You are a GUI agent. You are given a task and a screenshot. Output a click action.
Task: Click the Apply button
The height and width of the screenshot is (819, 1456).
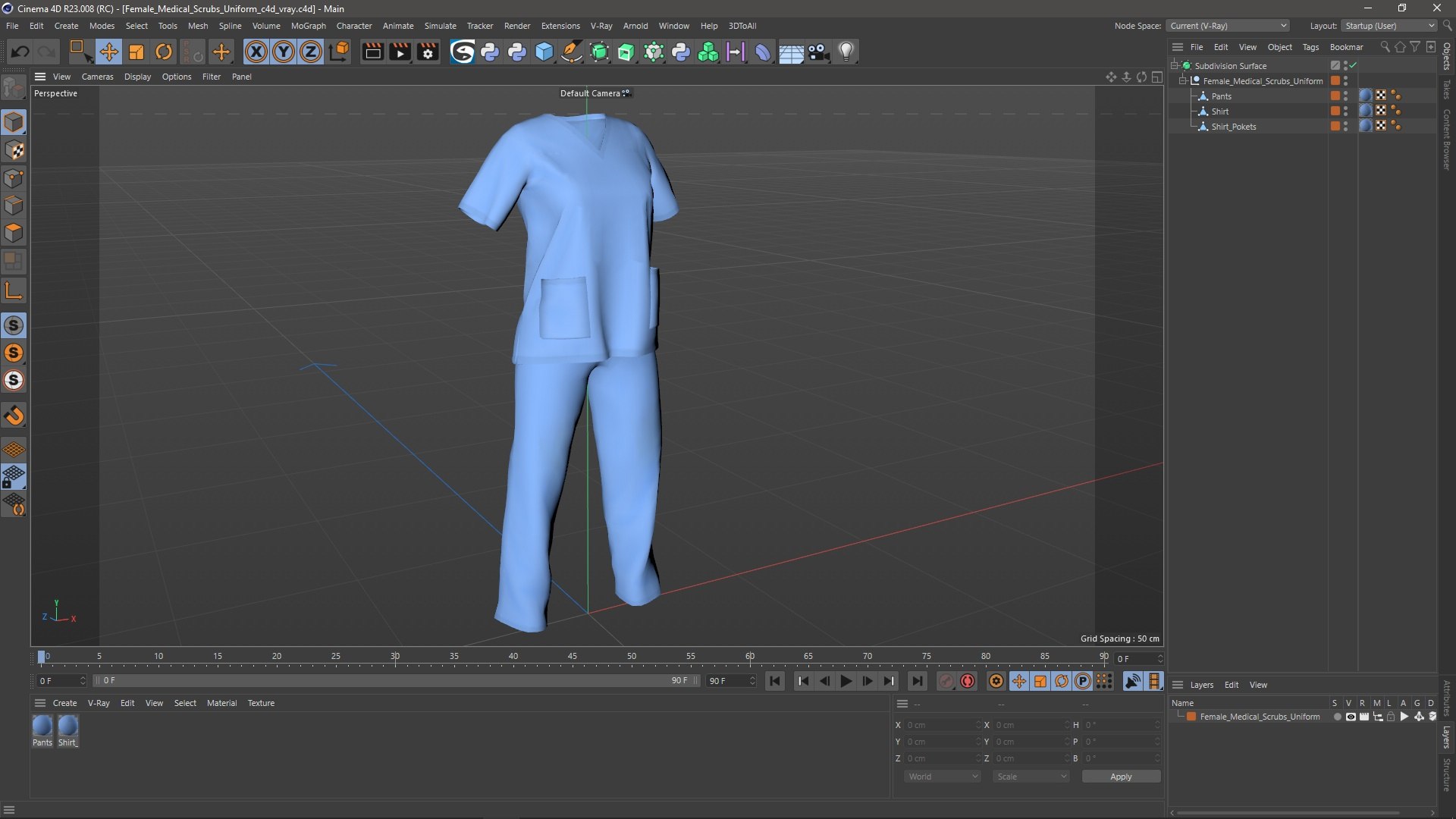[x=1121, y=777]
